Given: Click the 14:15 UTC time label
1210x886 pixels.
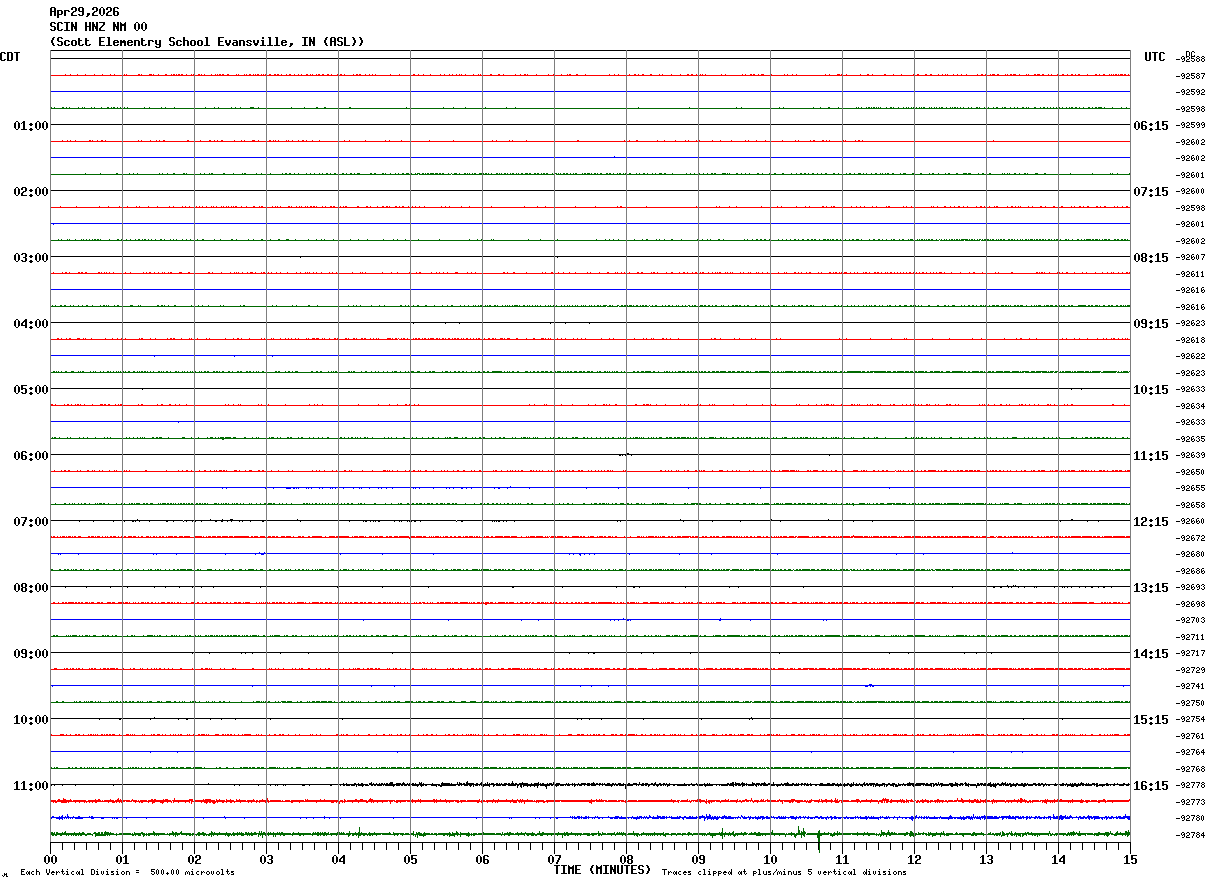Looking at the screenshot, I should (x=1151, y=654).
